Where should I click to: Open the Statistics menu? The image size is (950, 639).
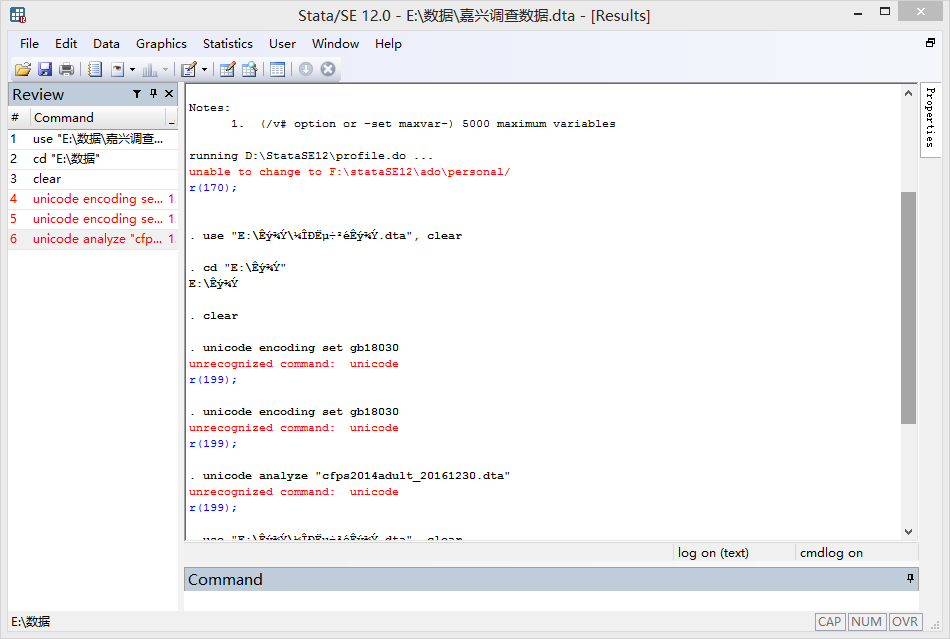[227, 43]
